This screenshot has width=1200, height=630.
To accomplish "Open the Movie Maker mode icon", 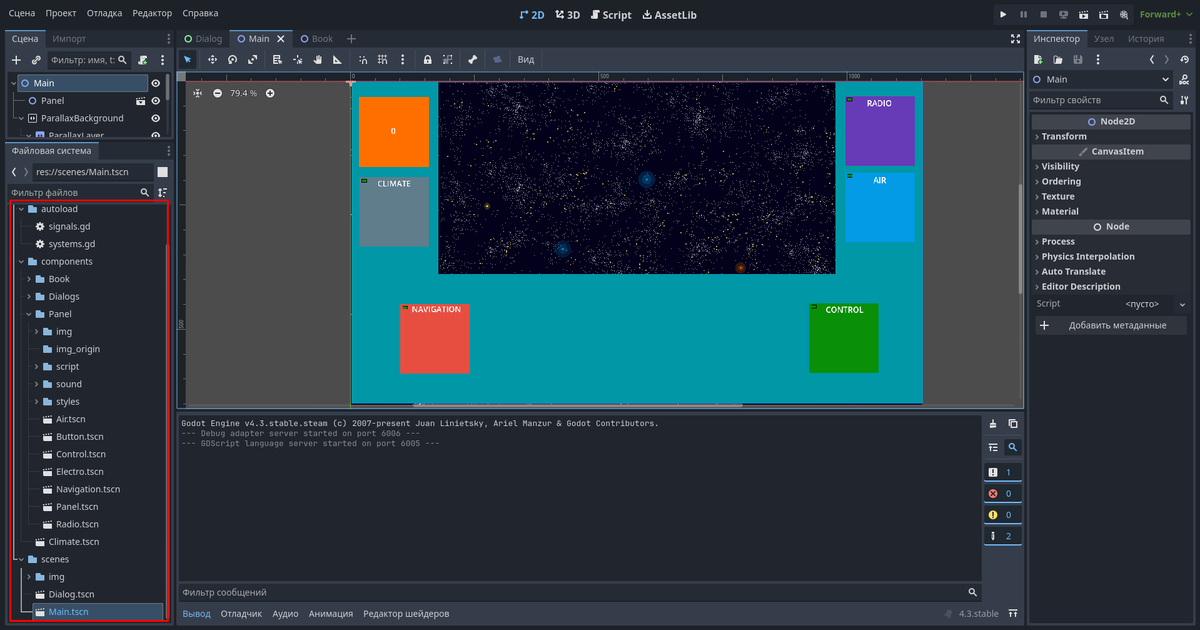I will [1123, 14].
